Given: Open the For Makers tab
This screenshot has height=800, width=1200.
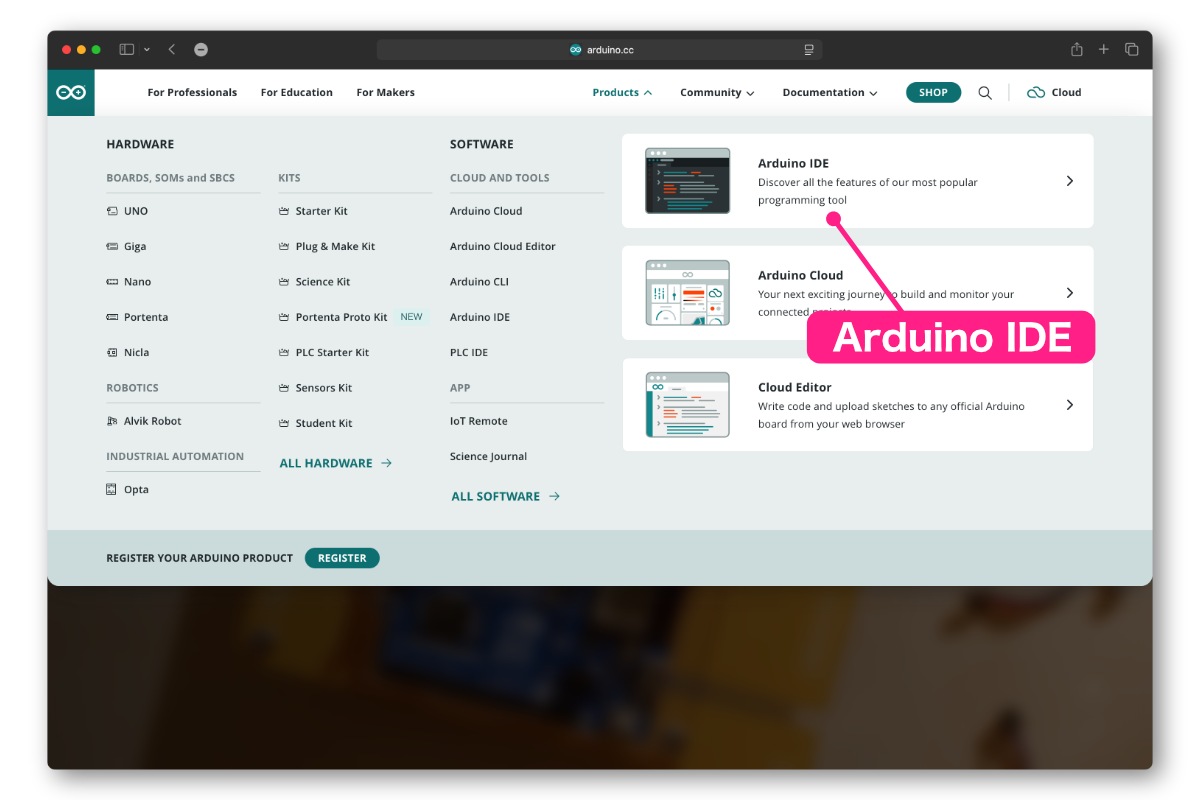Looking at the screenshot, I should click(x=385, y=93).
